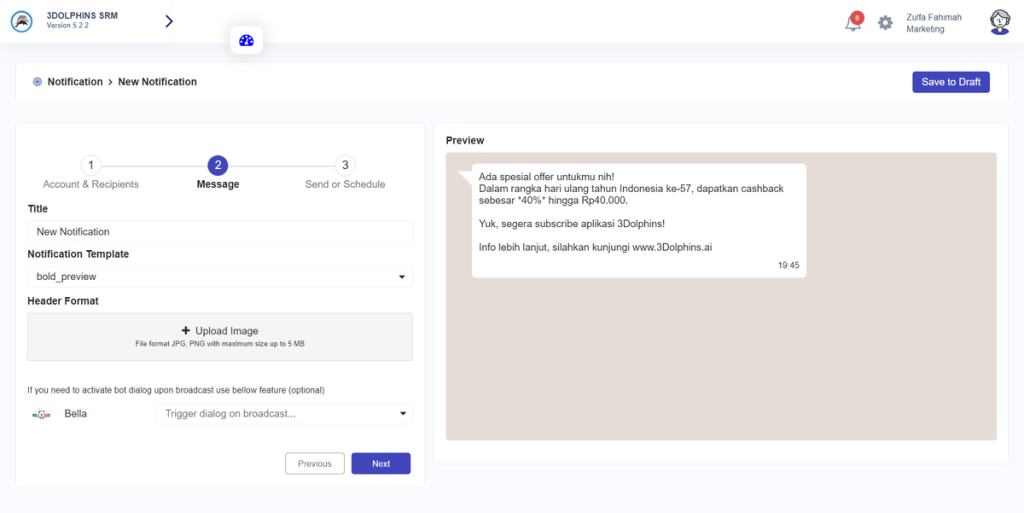Image resolution: width=1024 pixels, height=513 pixels.
Task: Click the Save to Draft button
Action: click(x=950, y=82)
